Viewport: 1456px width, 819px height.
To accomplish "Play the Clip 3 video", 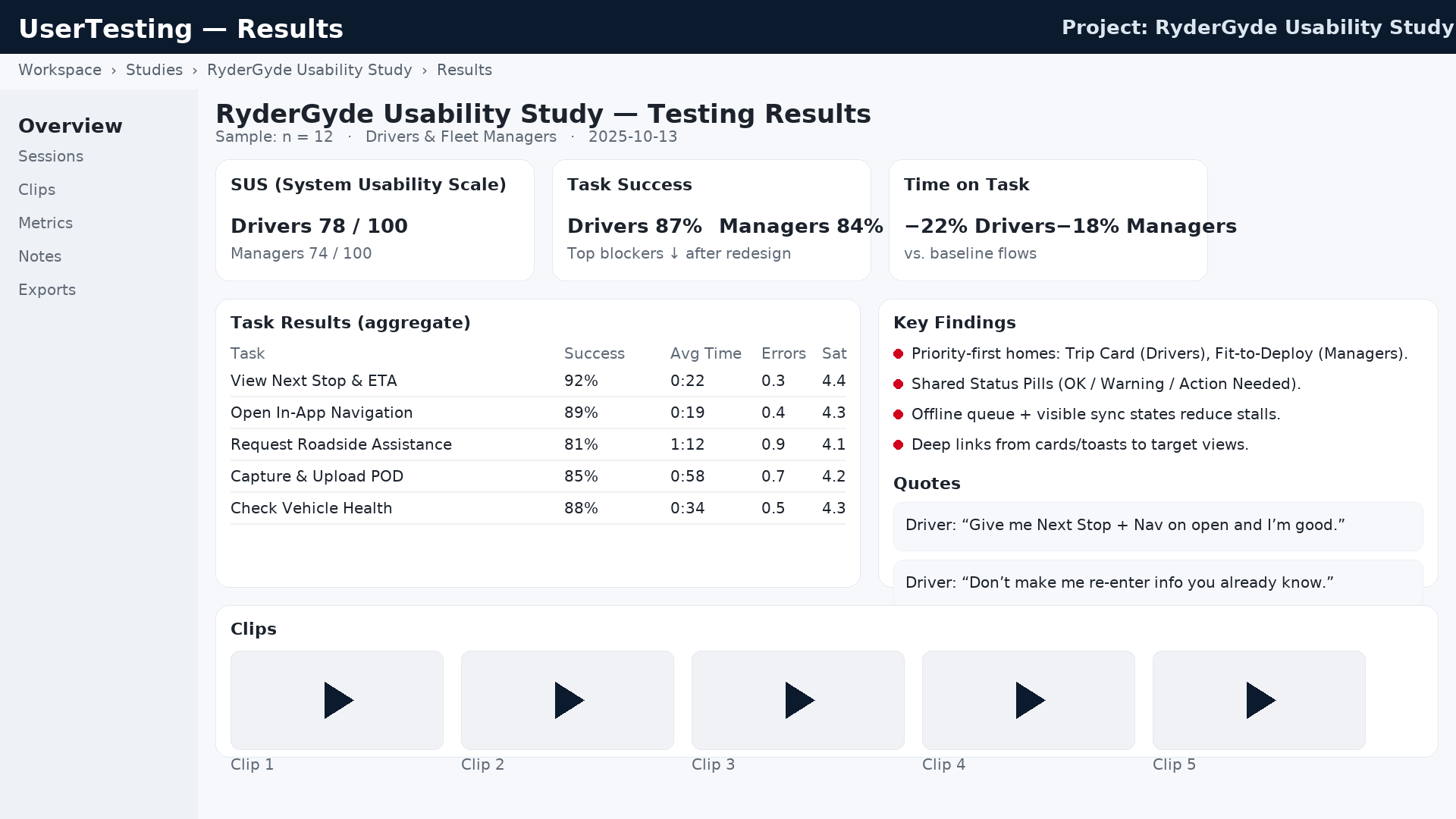I will 798,700.
